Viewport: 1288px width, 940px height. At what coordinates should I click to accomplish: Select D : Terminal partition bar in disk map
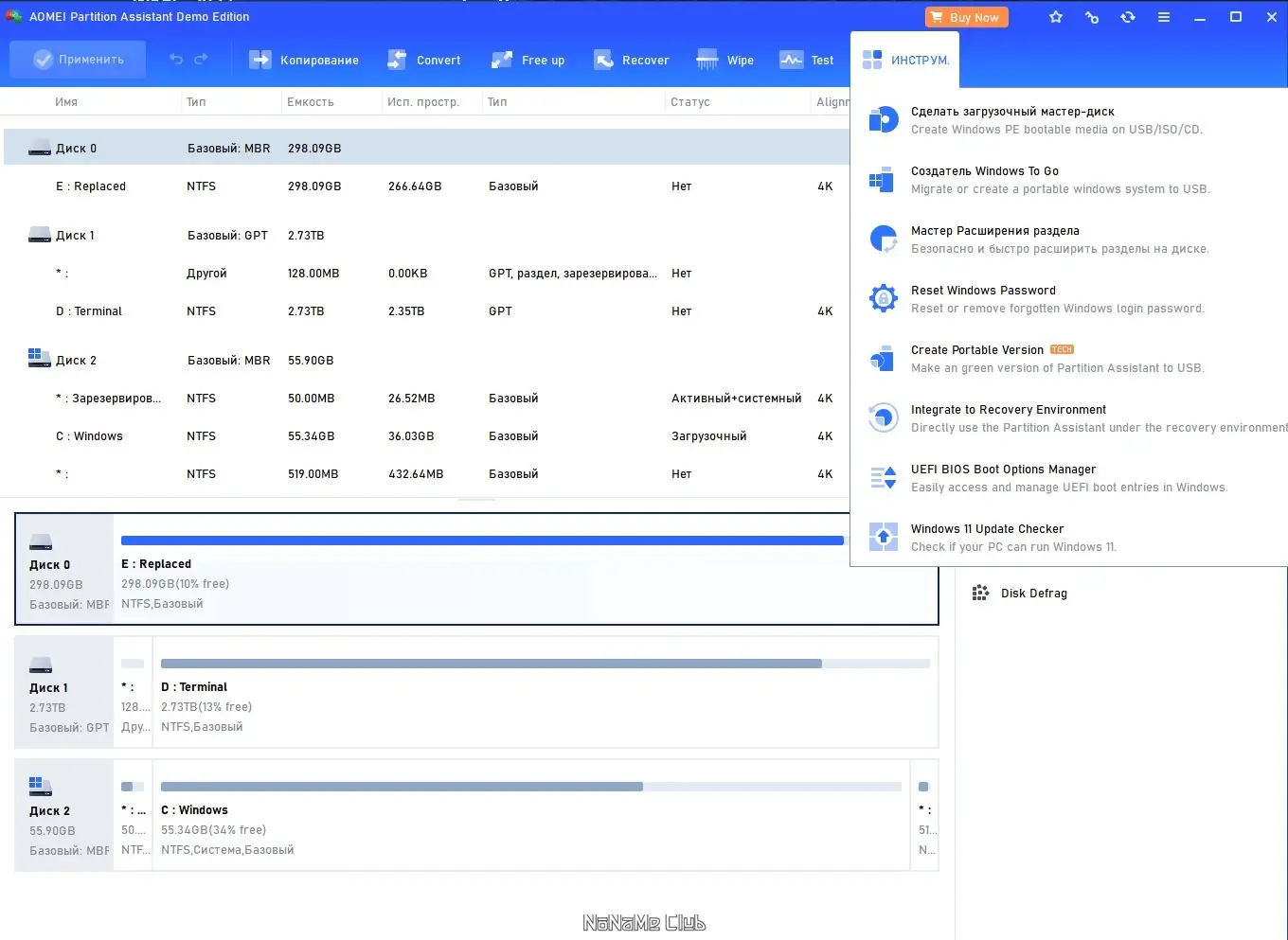(546, 692)
